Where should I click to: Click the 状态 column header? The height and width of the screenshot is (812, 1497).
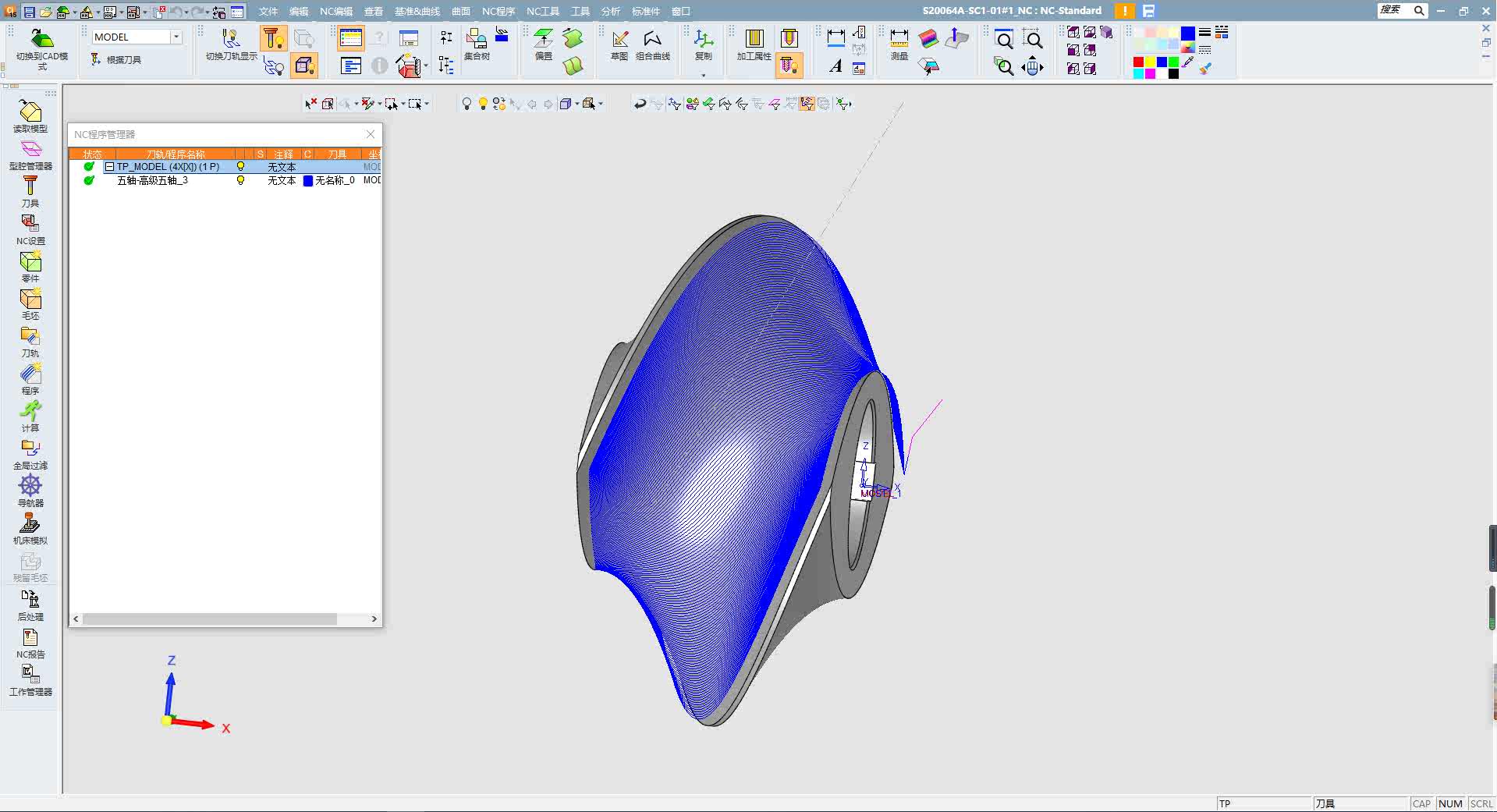tap(93, 154)
